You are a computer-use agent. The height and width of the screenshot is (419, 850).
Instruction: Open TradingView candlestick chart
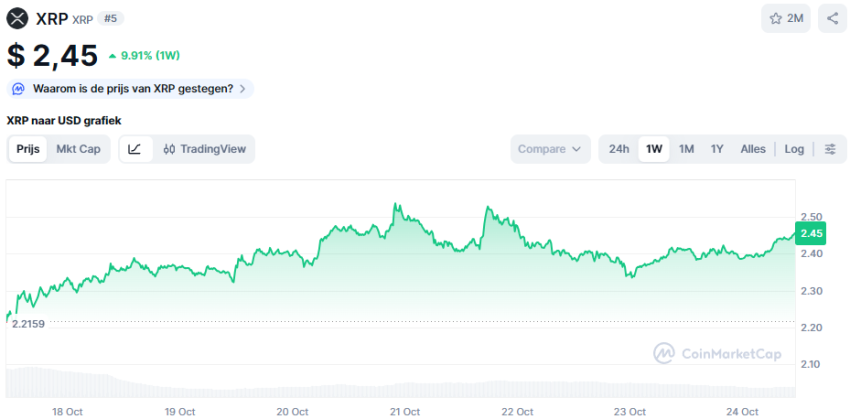(204, 149)
